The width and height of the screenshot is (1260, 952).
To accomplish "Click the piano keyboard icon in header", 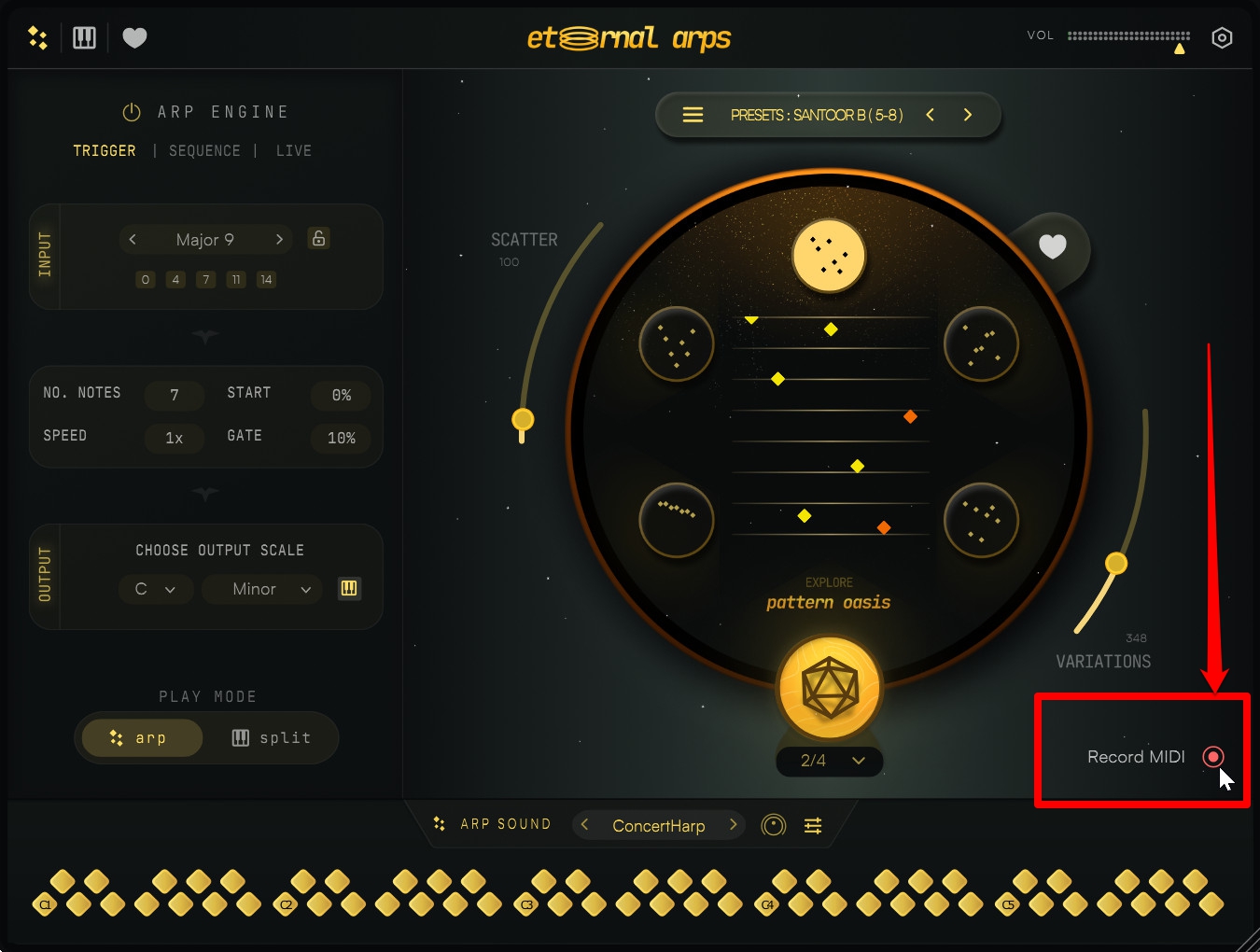I will point(84,37).
